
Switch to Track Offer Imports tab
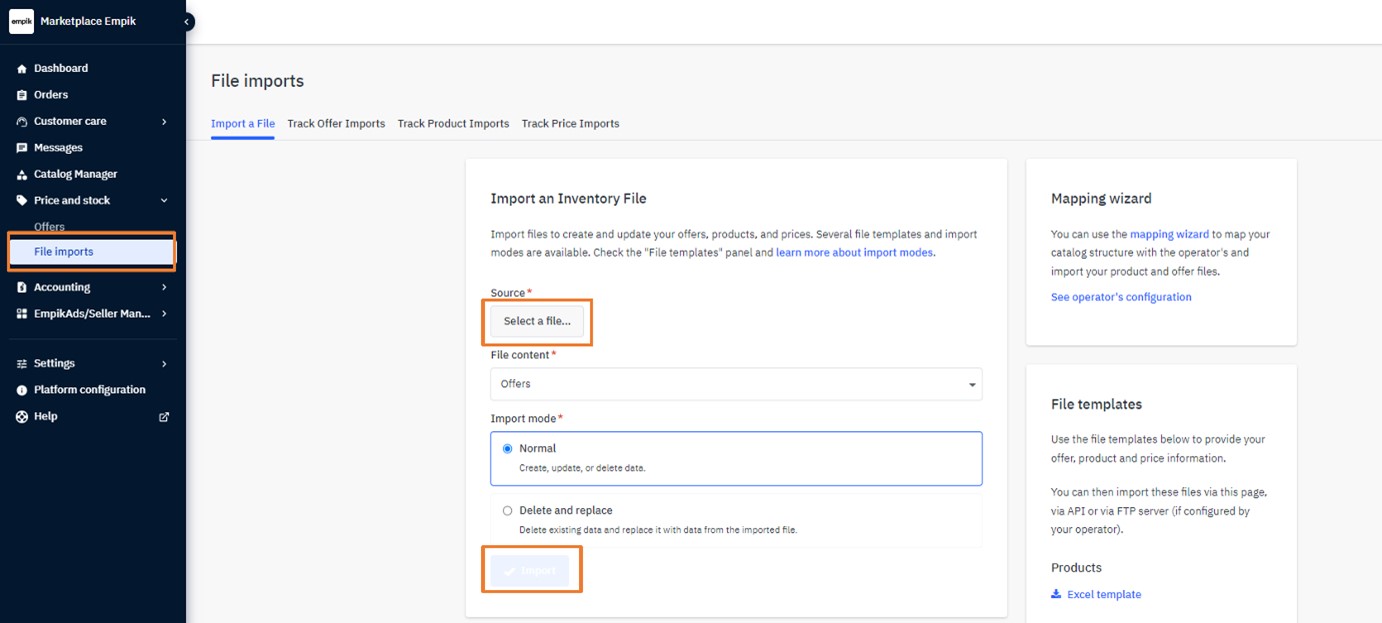[336, 124]
